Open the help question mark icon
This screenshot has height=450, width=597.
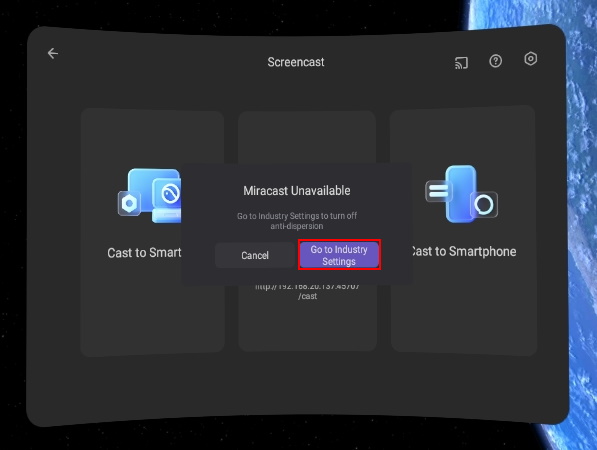click(495, 61)
